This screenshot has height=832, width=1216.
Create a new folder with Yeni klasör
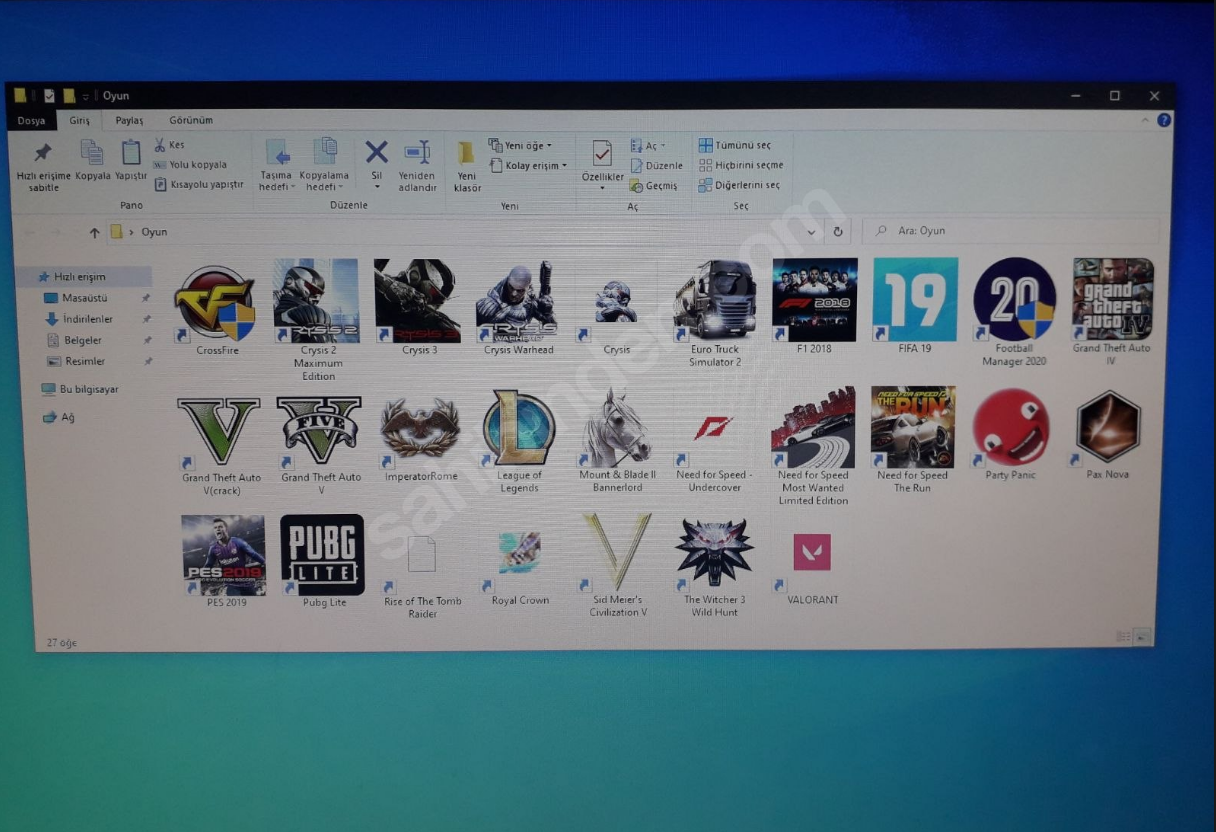467,165
